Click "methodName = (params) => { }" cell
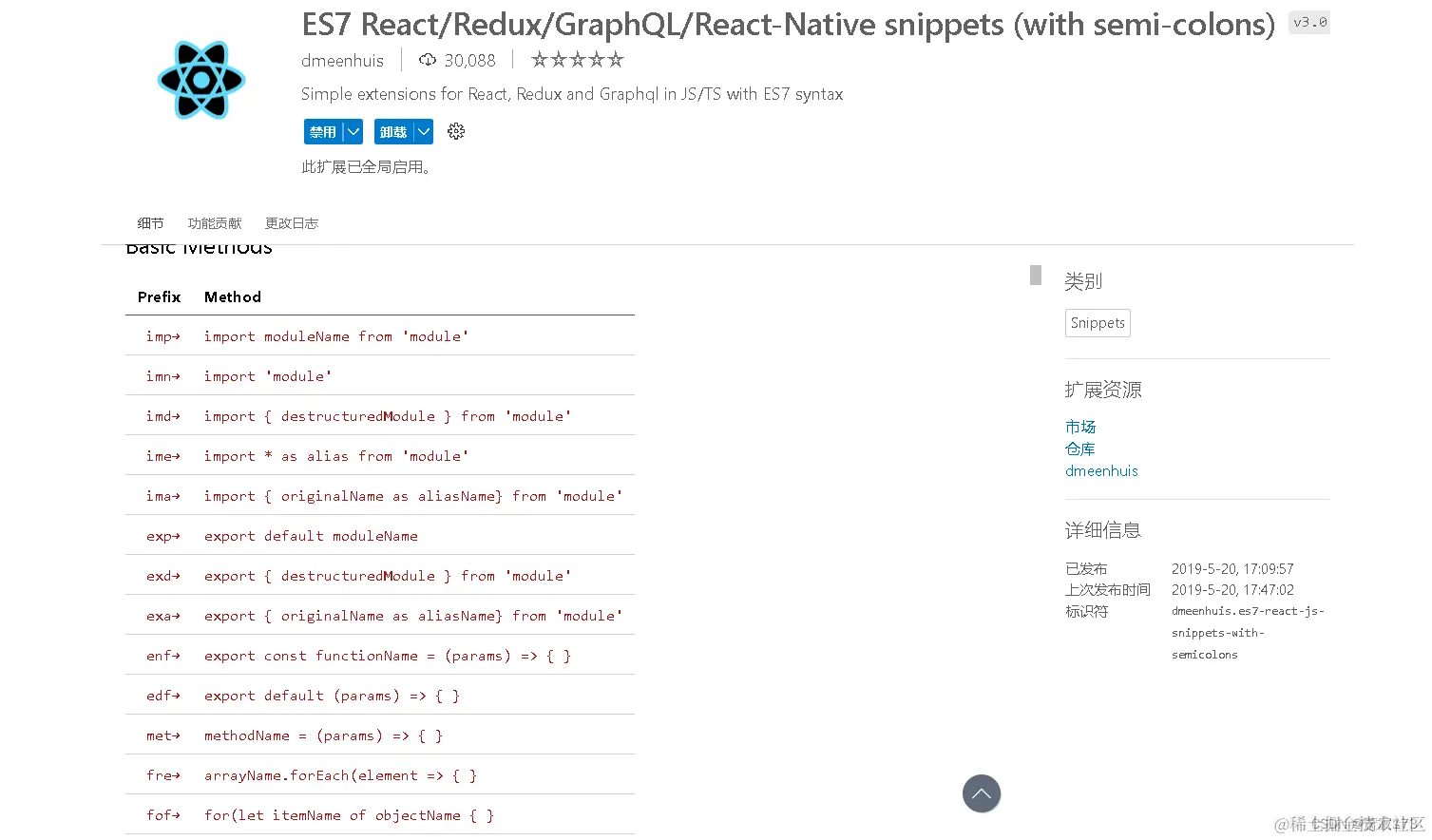The width and height of the screenshot is (1432, 840). tap(323, 735)
